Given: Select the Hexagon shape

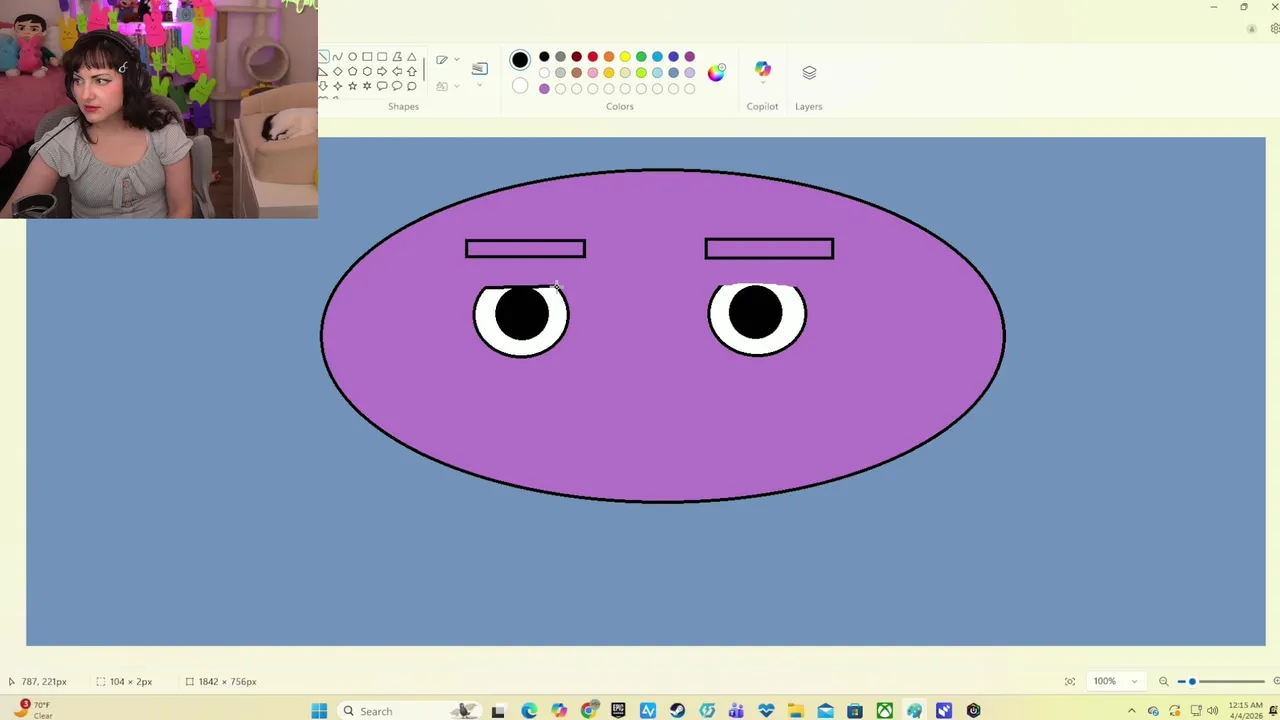Looking at the screenshot, I should click(x=367, y=72).
